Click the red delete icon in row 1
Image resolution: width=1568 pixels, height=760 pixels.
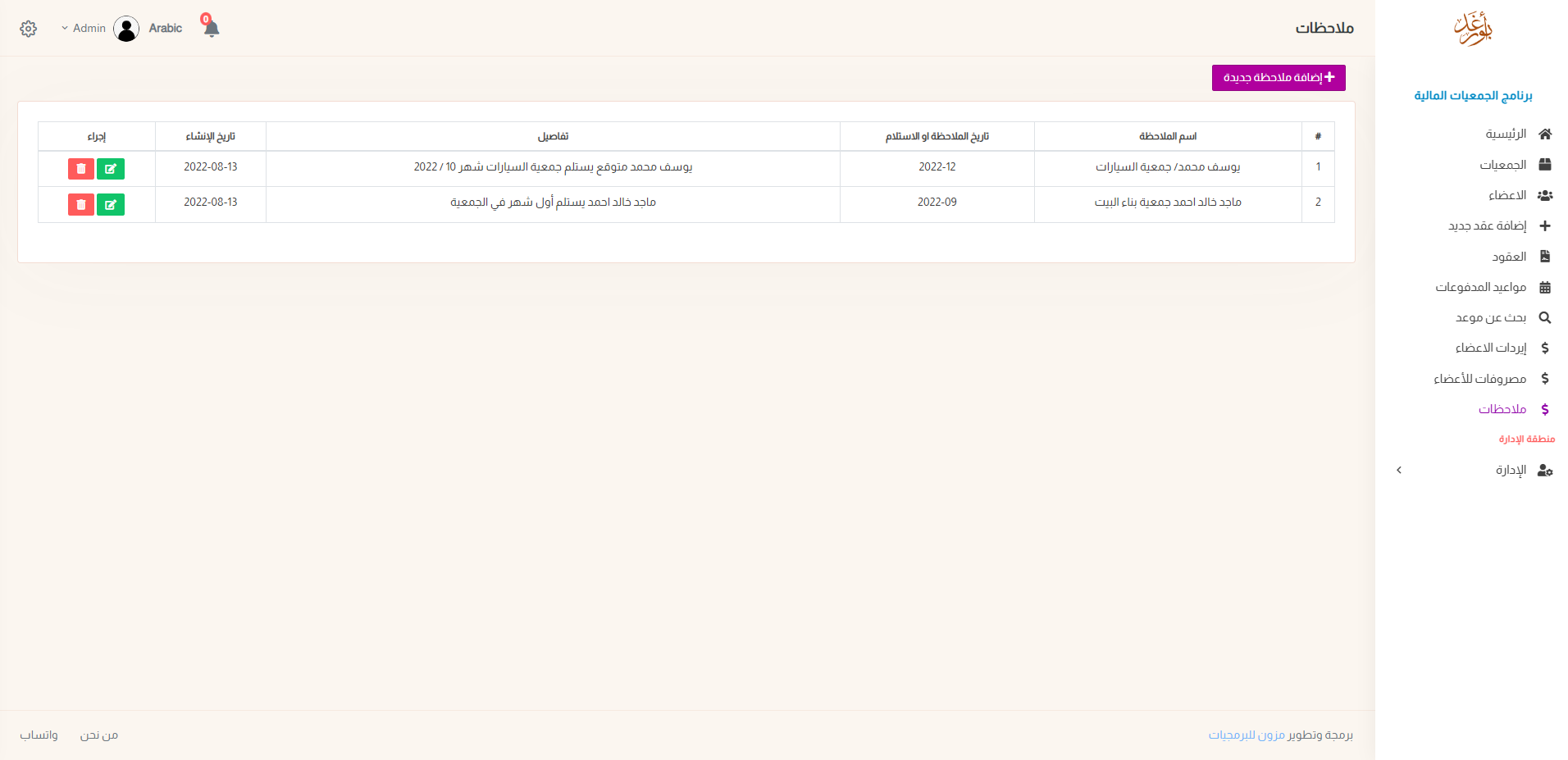[x=80, y=169]
